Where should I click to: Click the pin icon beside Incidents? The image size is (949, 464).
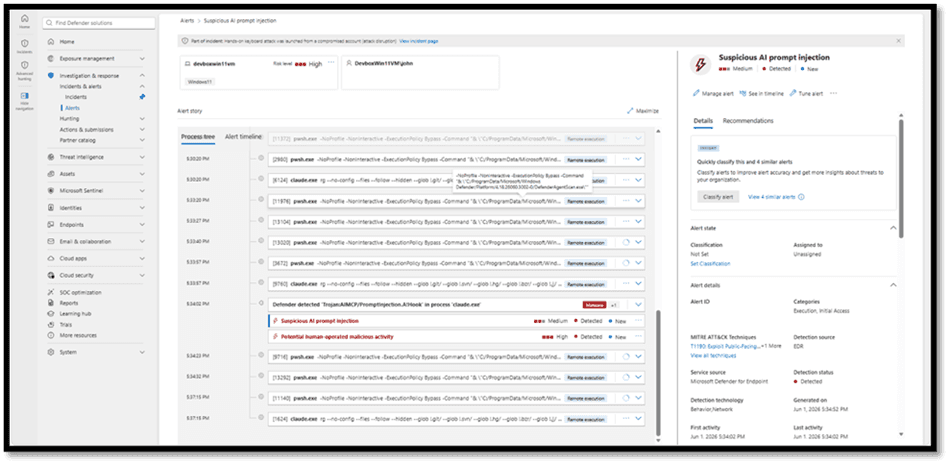(x=142, y=97)
